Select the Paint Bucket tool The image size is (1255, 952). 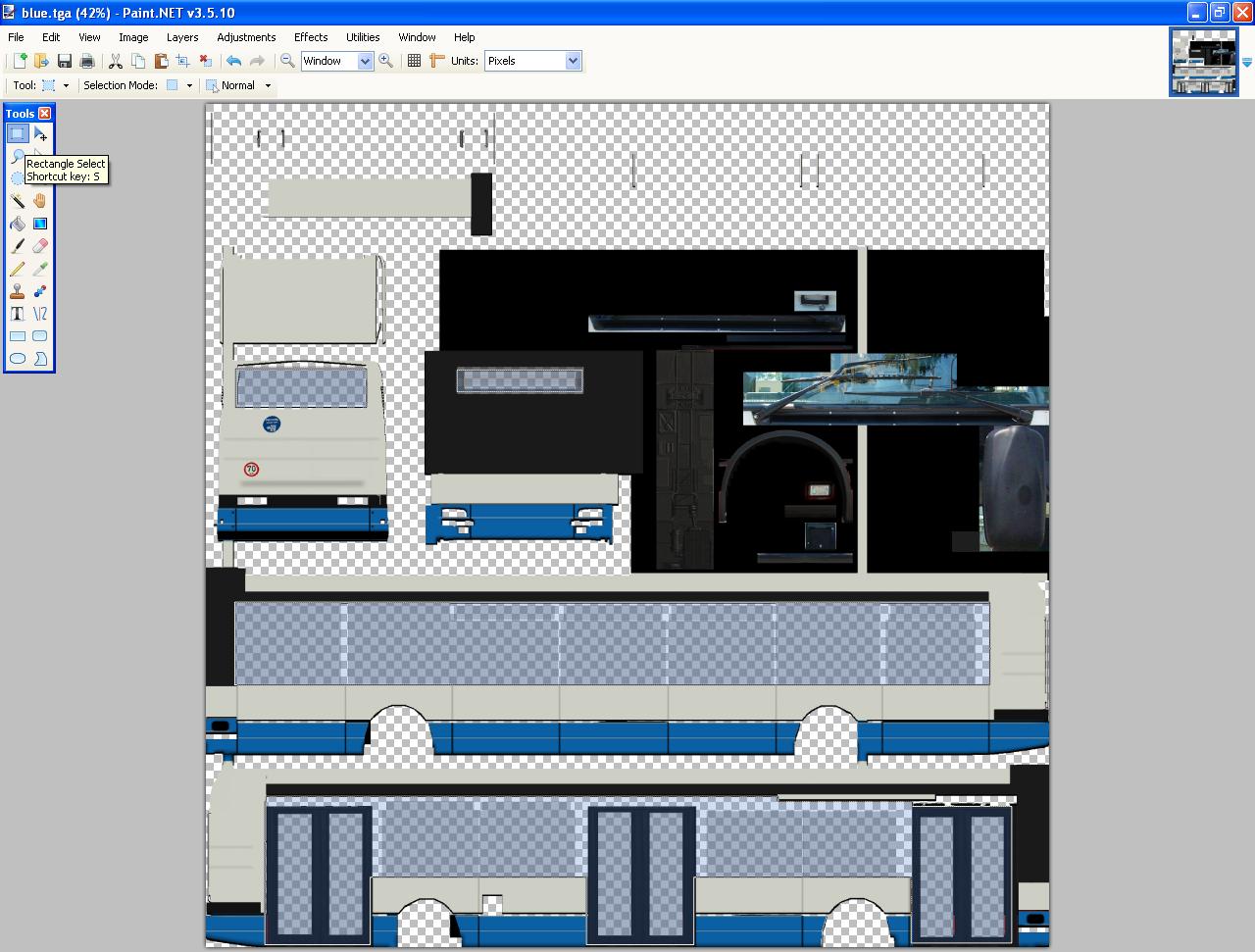tap(18, 224)
